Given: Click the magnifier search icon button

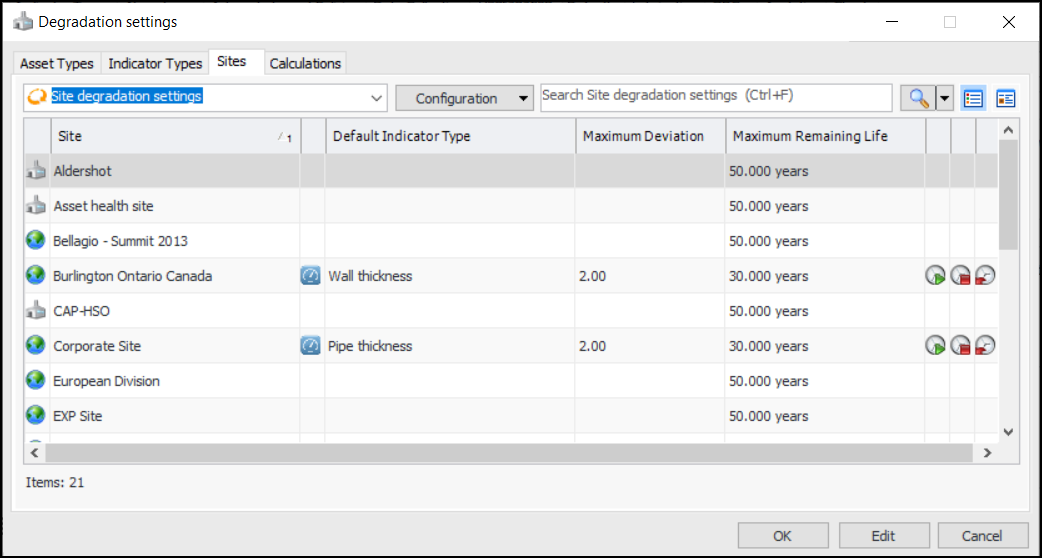Looking at the screenshot, I should 918,98.
